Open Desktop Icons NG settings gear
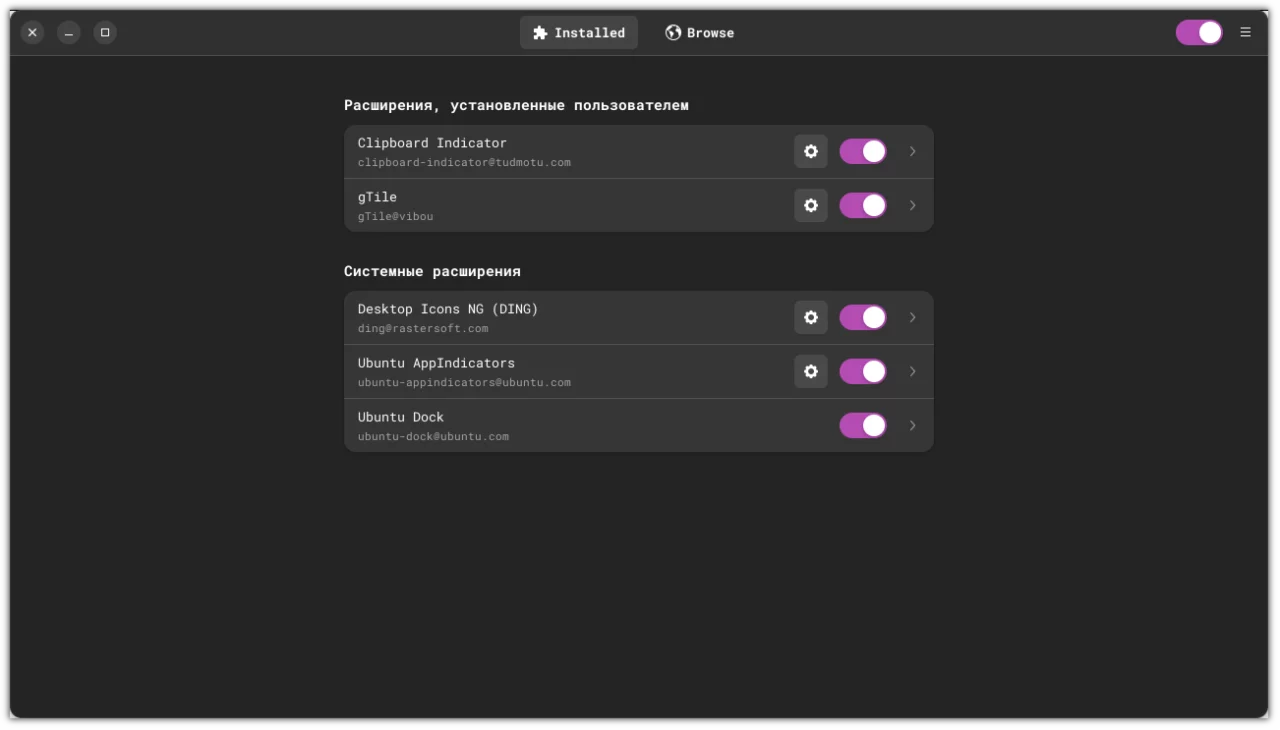1280x730 pixels. pos(810,317)
